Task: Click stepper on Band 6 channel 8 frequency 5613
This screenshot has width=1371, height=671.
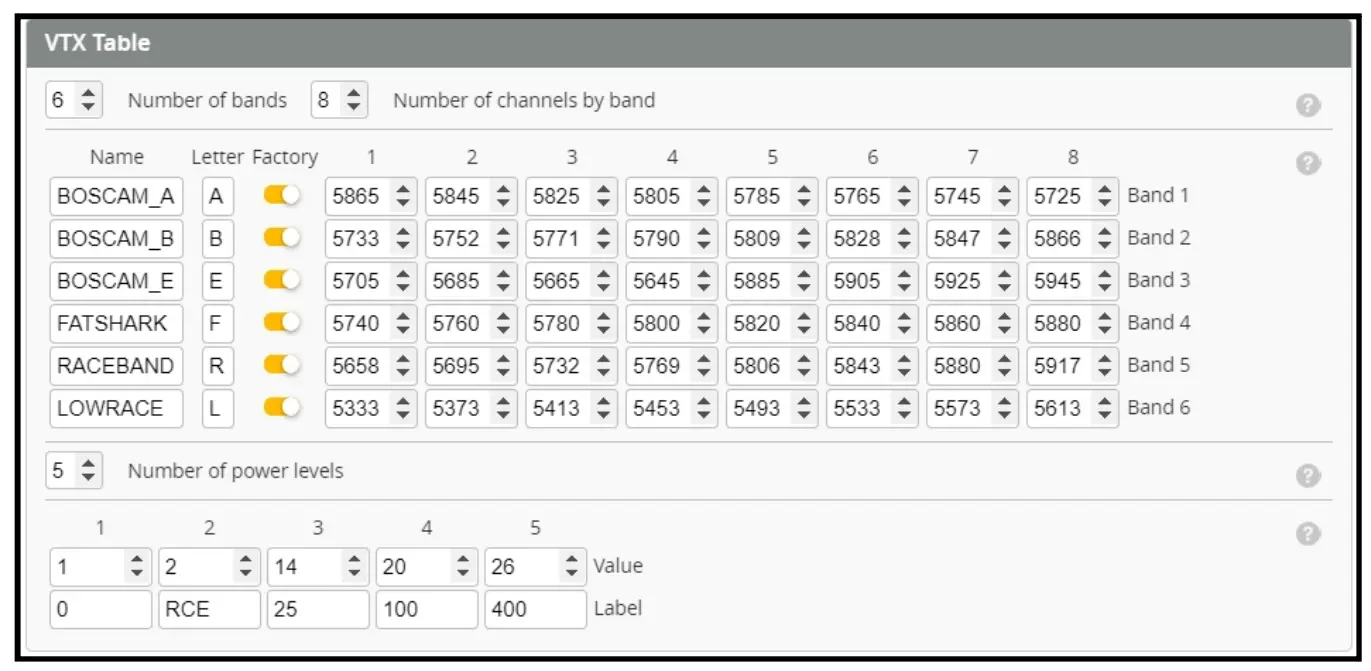Action: (1104, 408)
